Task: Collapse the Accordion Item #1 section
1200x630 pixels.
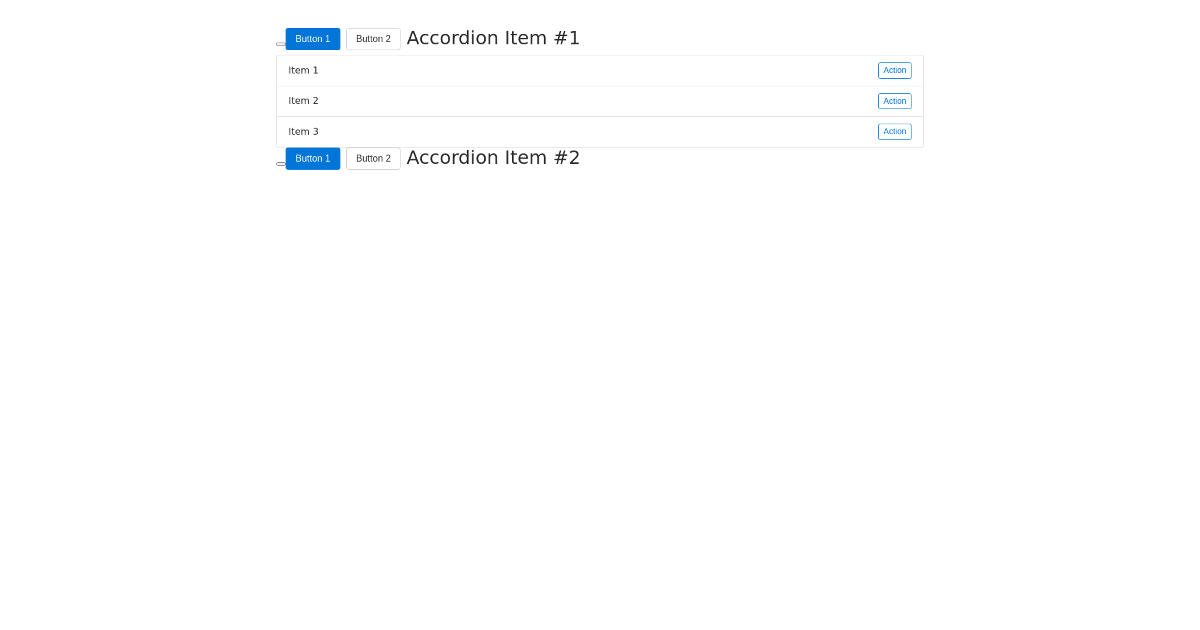Action: [x=493, y=38]
